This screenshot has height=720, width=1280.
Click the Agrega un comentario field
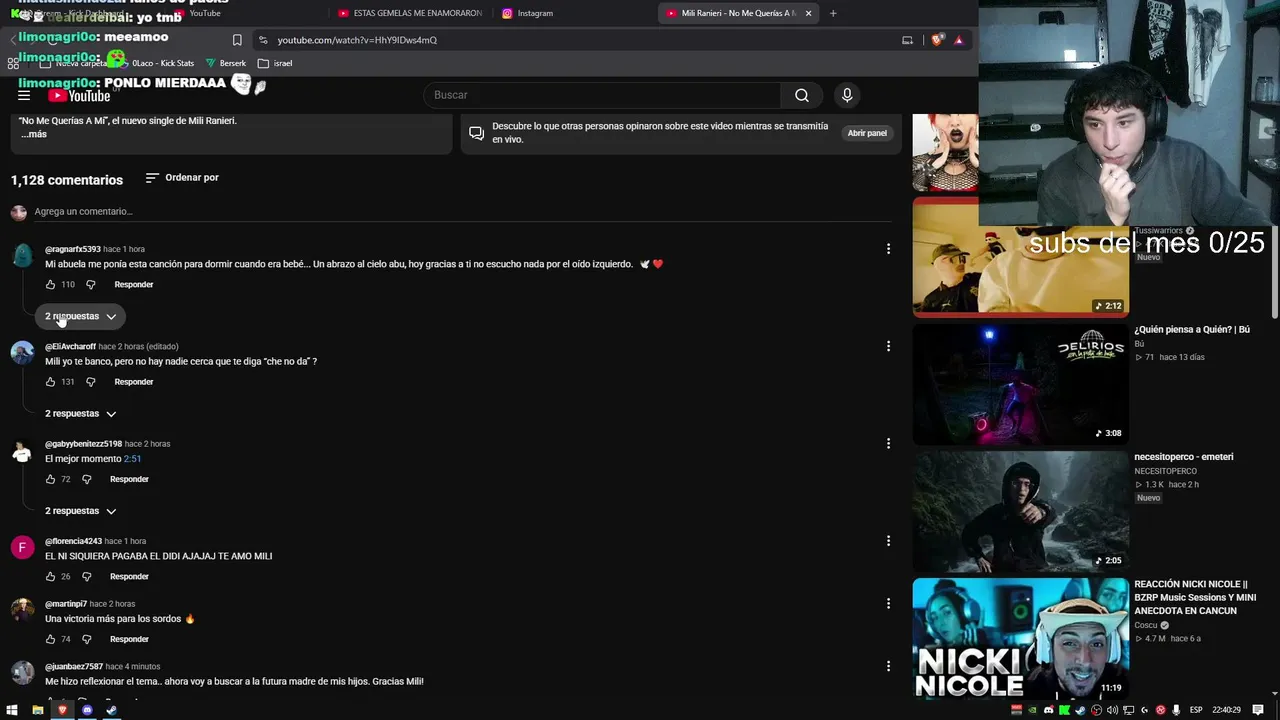click(463, 212)
